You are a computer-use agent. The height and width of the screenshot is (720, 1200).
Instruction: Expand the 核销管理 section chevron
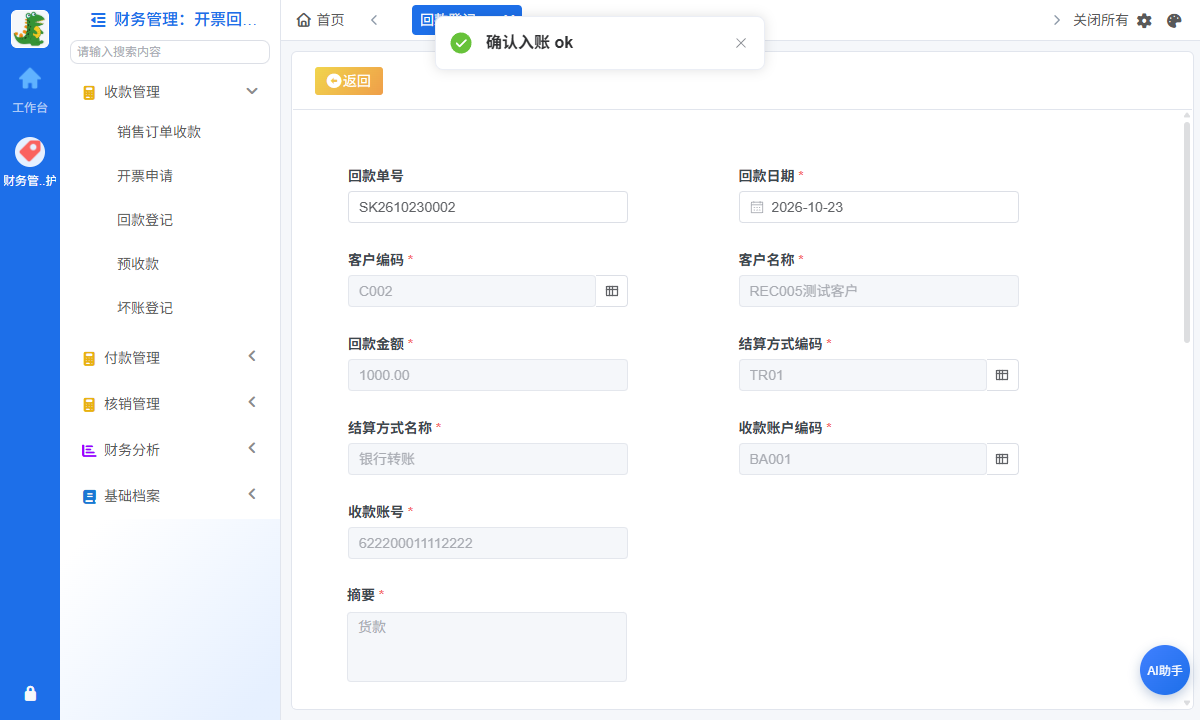(x=252, y=402)
